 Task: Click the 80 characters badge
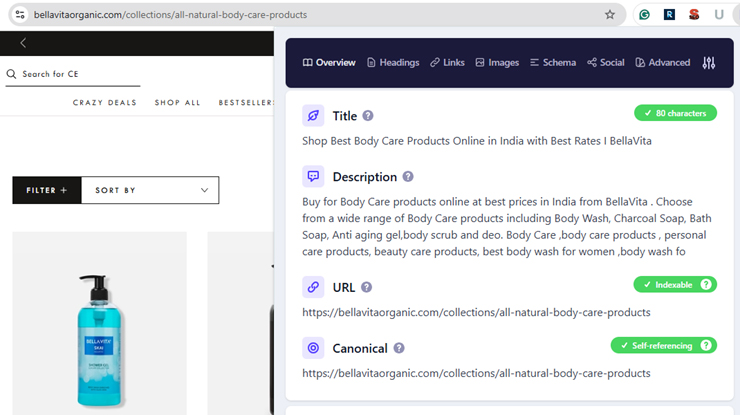675,113
